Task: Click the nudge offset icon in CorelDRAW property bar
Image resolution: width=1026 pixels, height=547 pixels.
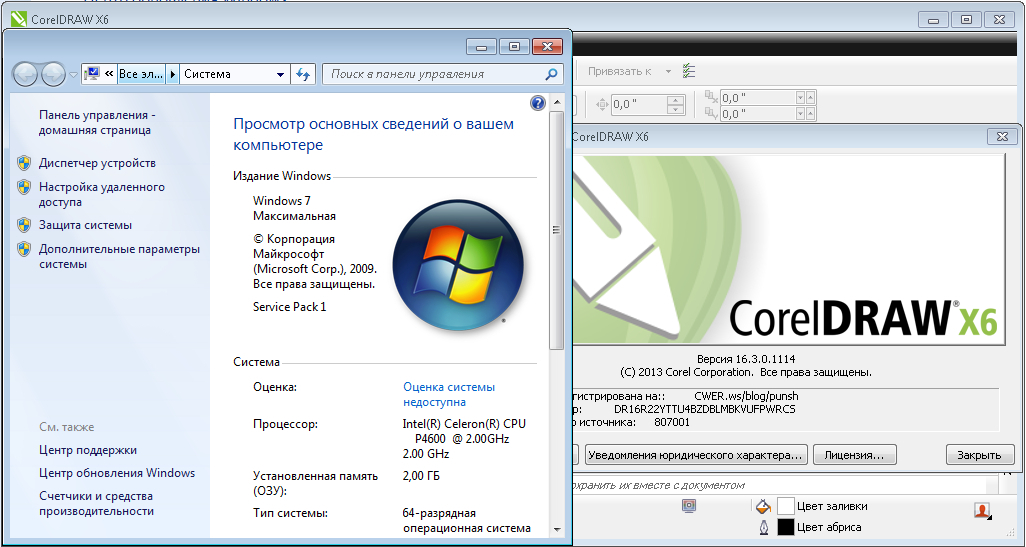Action: pyautogui.click(x=602, y=104)
